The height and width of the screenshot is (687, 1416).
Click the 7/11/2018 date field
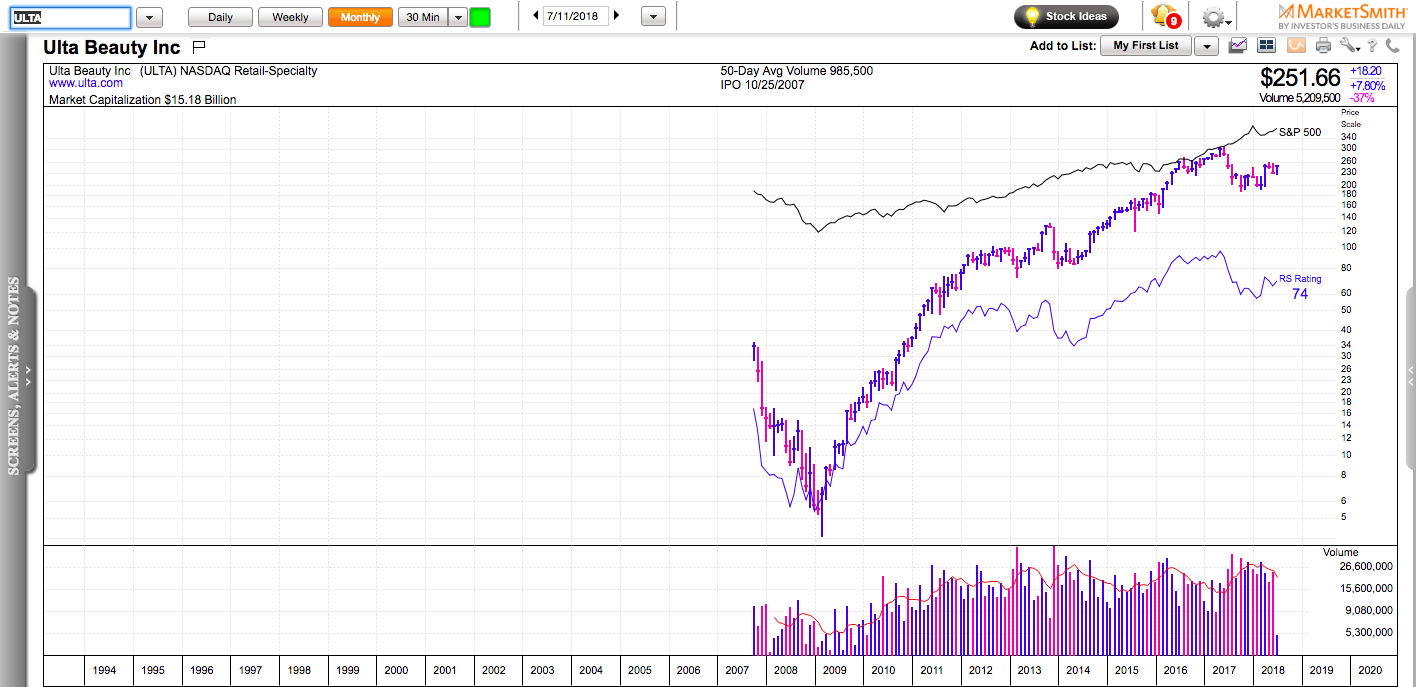click(576, 17)
